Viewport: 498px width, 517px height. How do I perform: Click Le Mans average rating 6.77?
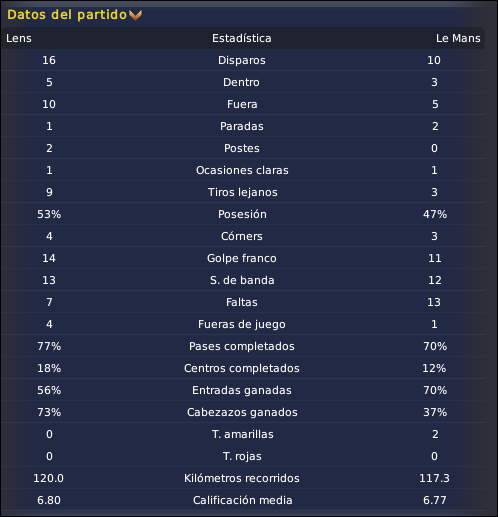click(x=435, y=500)
